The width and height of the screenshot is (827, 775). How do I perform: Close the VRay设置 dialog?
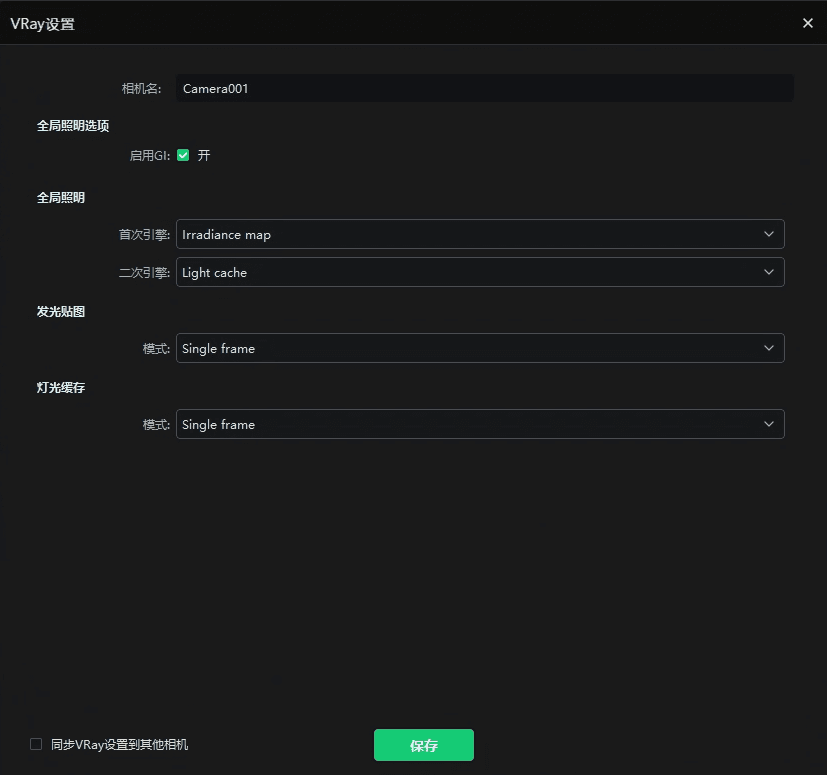tap(808, 23)
